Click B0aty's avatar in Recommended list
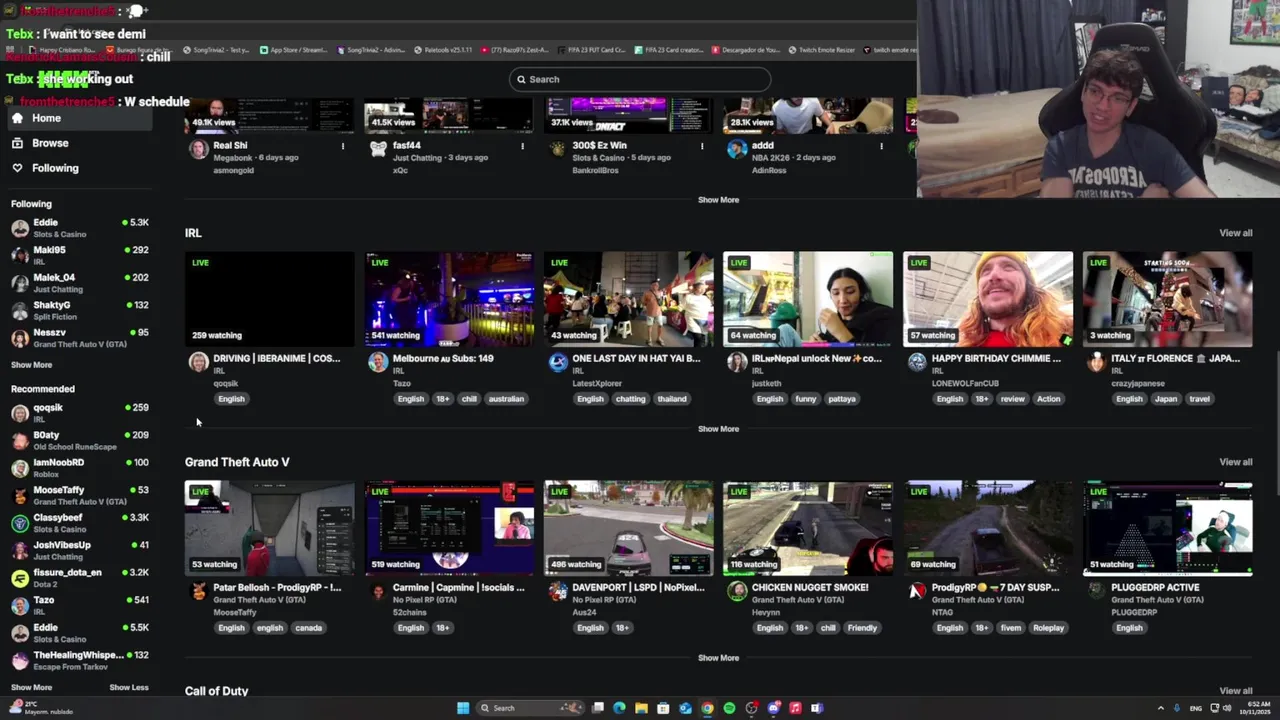Screen dimensions: 1280x720 20,440
